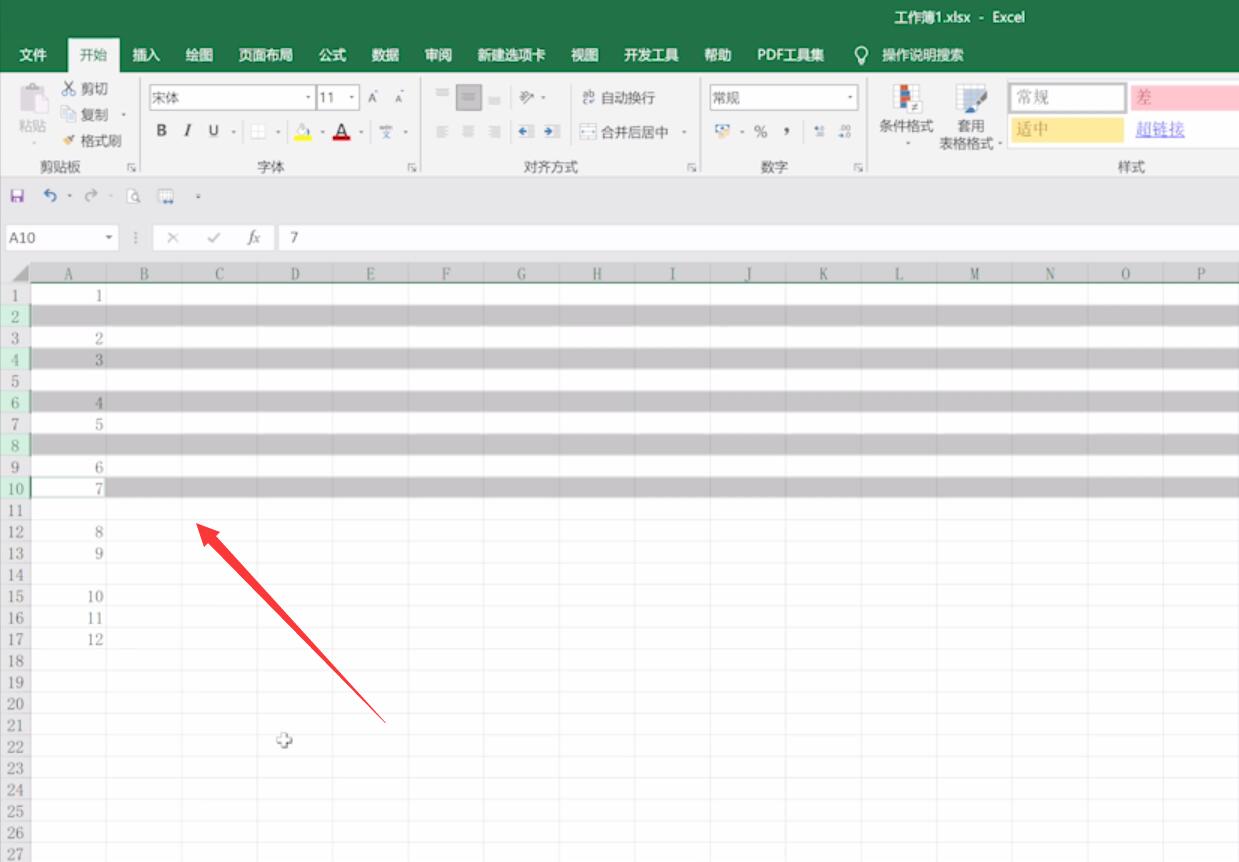Toggle bold formatting
1239x862 pixels.
coord(162,131)
